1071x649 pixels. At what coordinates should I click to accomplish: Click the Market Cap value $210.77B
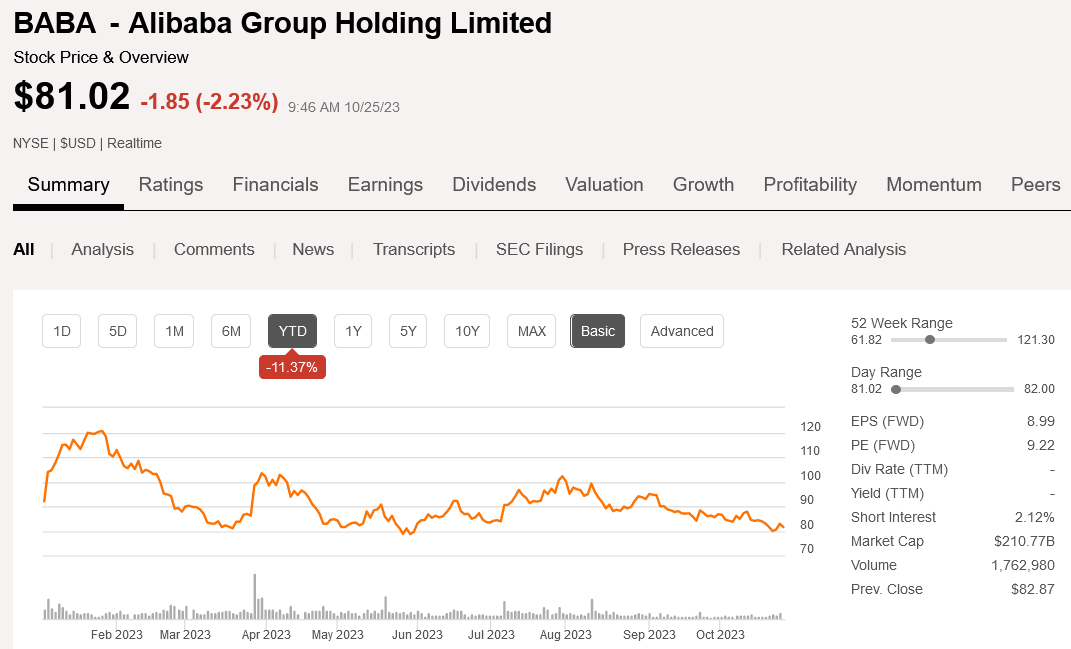[1024, 541]
